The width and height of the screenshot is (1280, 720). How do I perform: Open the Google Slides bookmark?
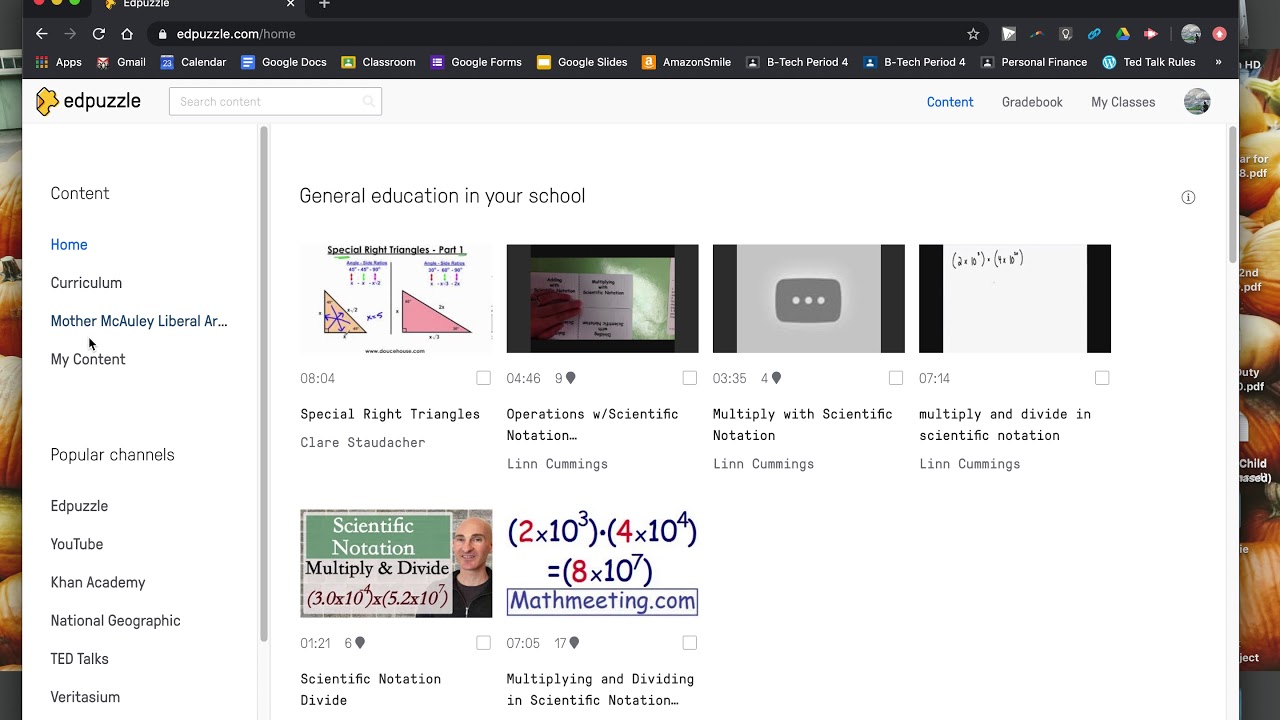[582, 62]
